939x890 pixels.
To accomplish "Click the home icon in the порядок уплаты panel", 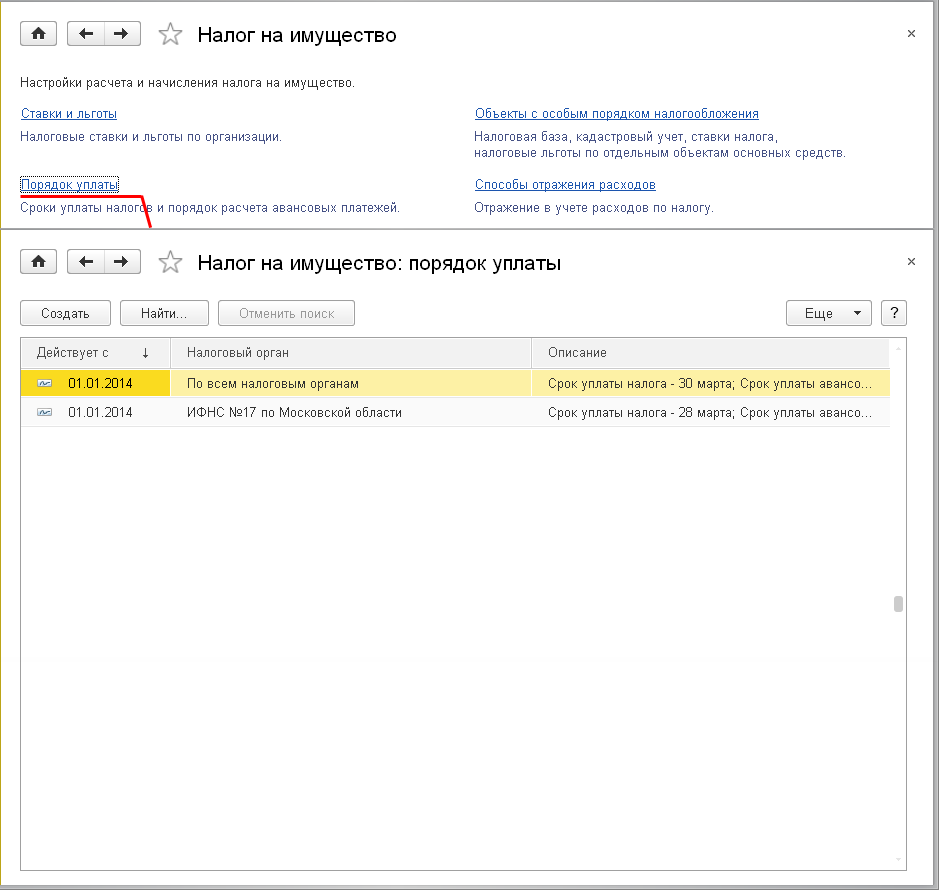I will [39, 262].
